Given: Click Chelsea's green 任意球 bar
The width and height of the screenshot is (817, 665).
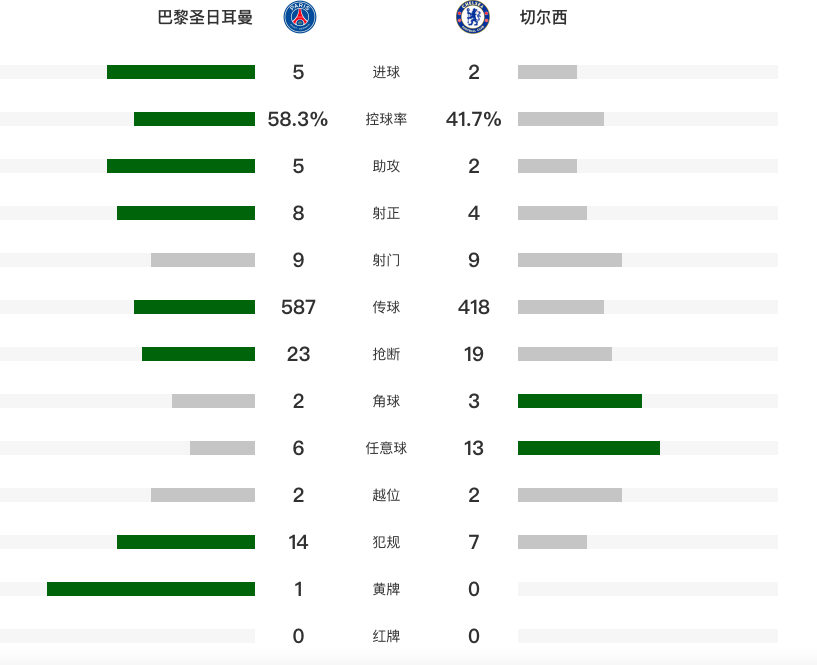Looking at the screenshot, I should (589, 448).
